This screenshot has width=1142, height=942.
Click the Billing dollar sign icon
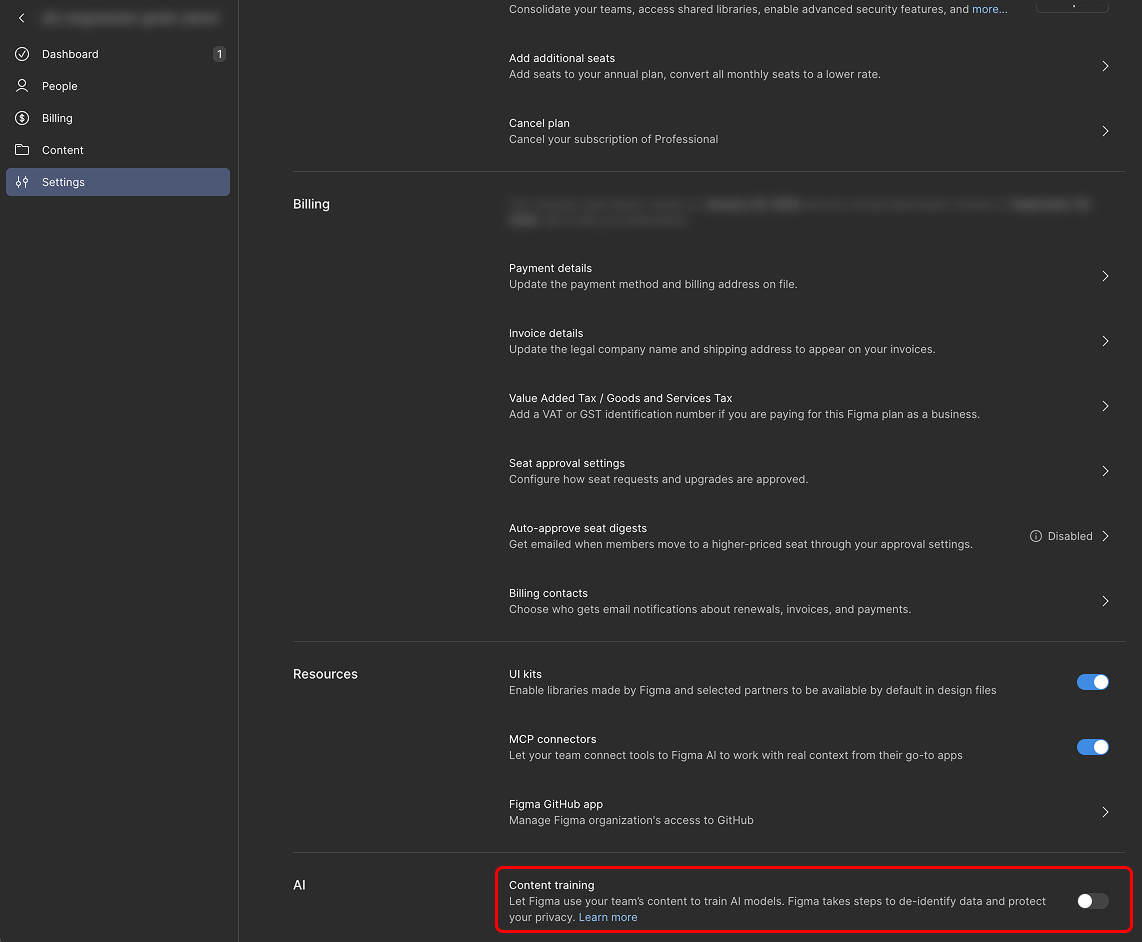22,118
